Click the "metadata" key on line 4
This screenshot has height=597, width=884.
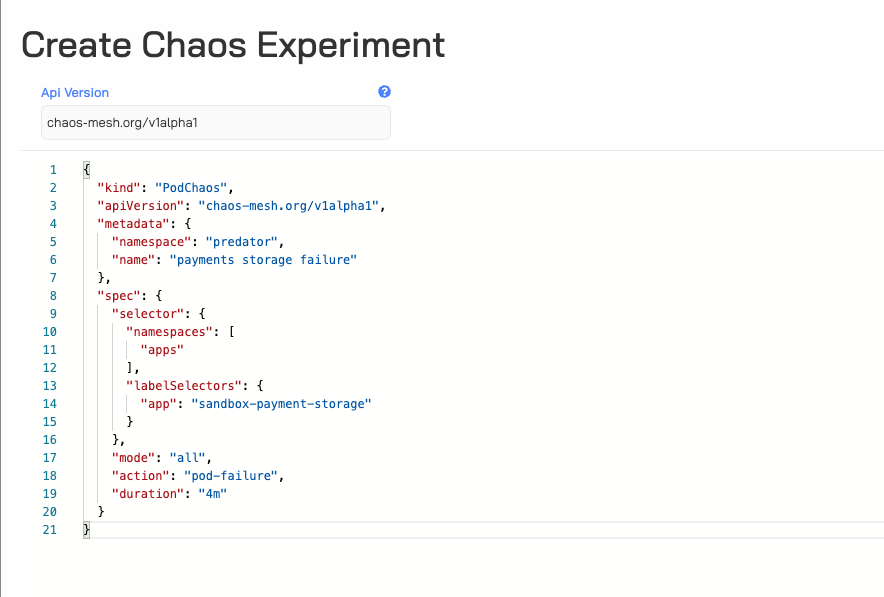pyautogui.click(x=133, y=224)
